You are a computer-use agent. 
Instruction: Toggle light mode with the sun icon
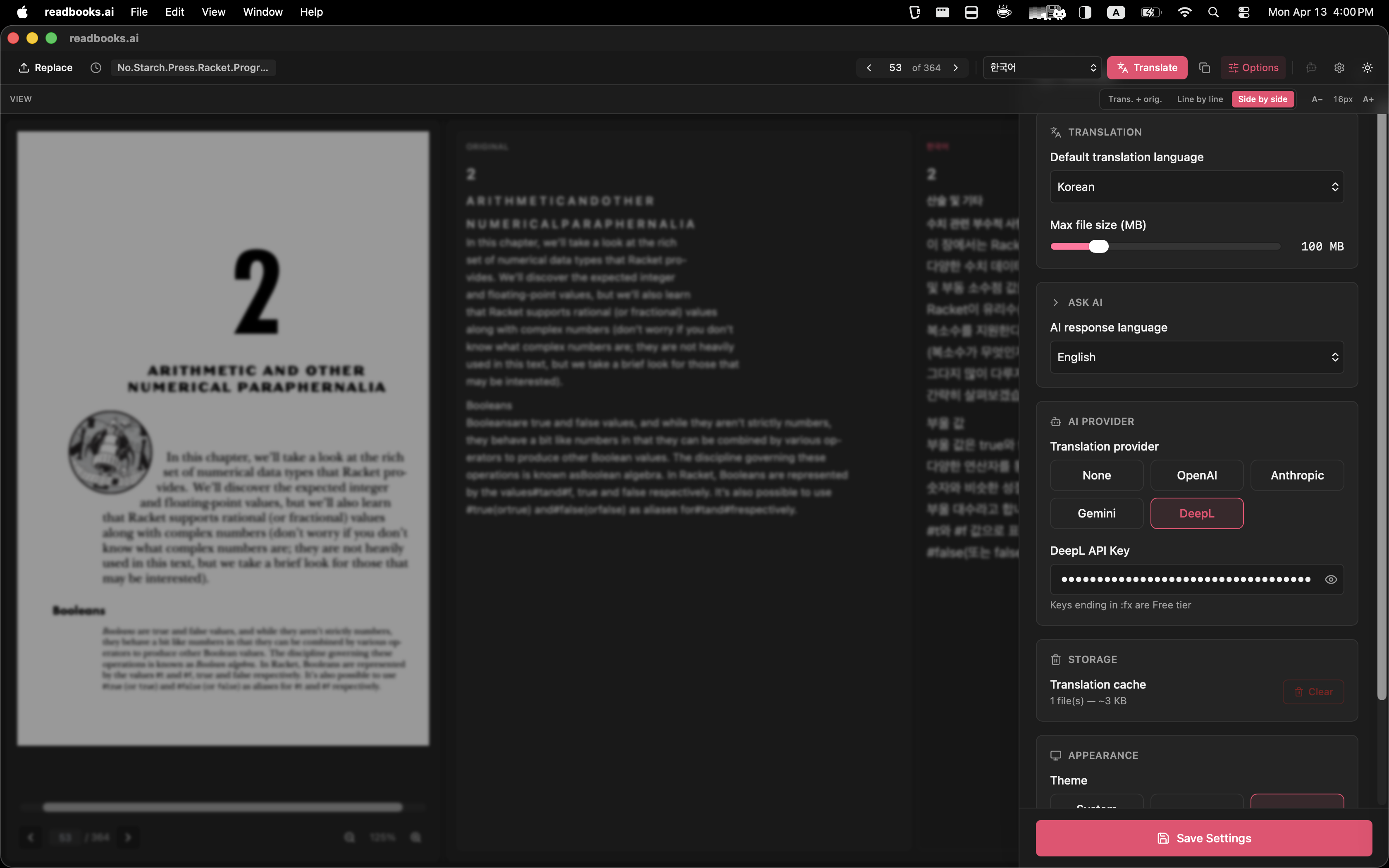[x=1367, y=67]
